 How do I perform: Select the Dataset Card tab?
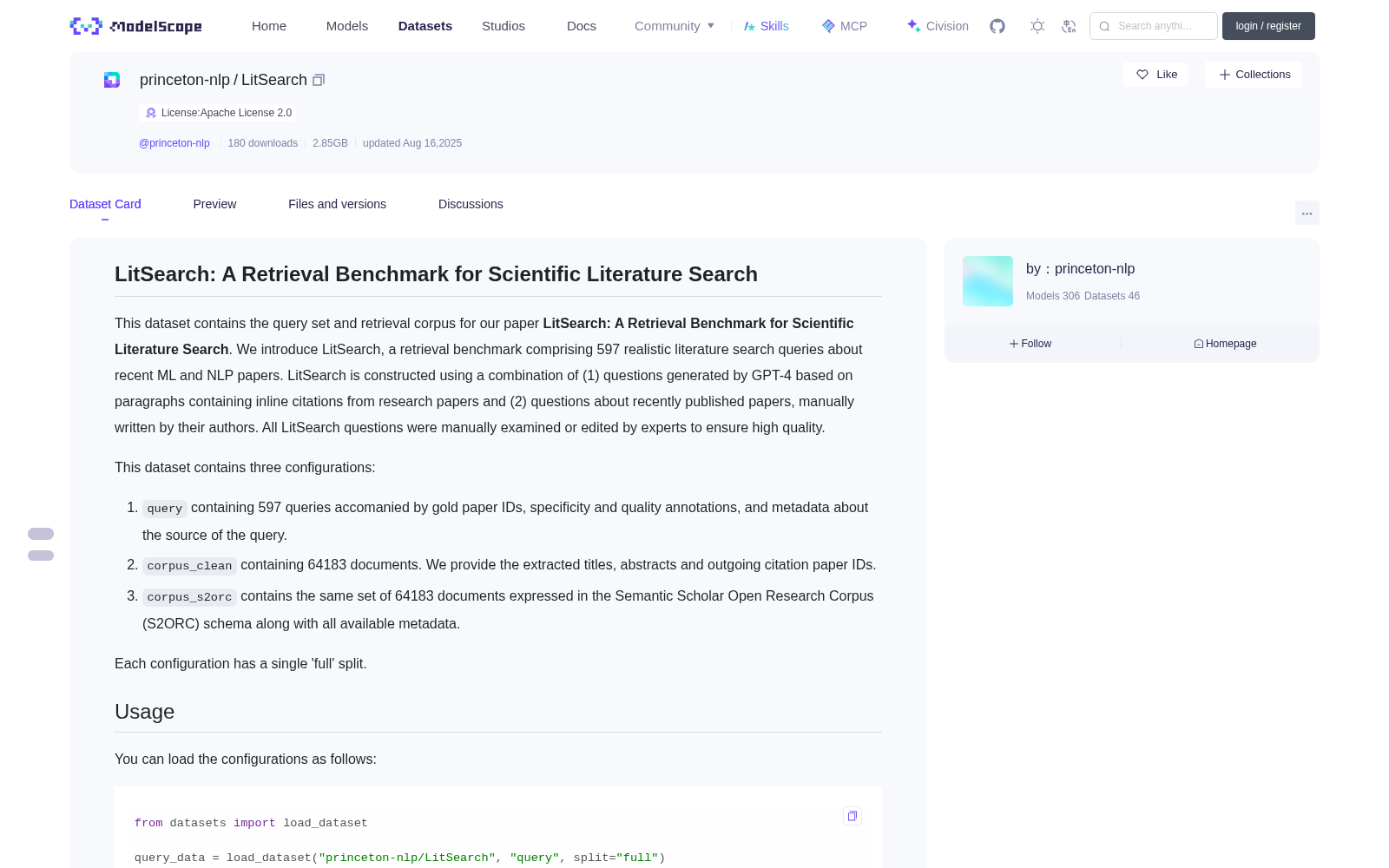105,204
